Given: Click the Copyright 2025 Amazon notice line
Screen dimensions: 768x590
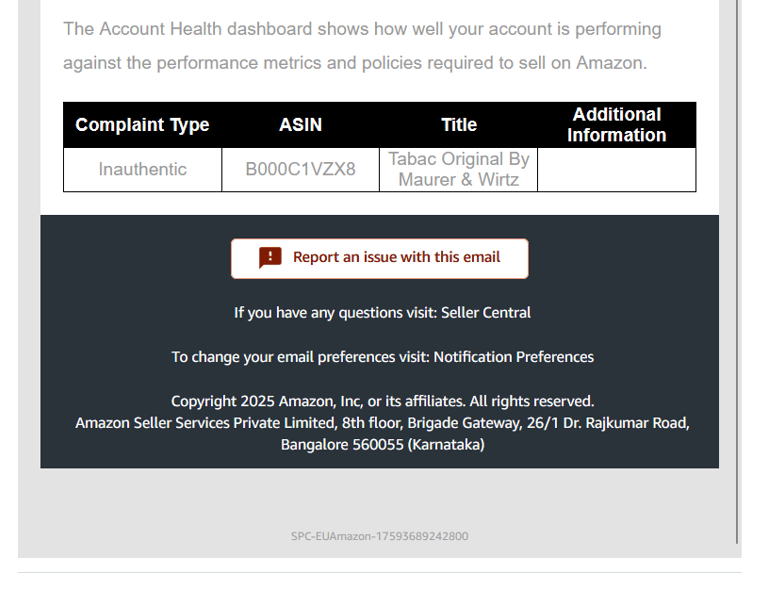Looking at the screenshot, I should point(383,401).
